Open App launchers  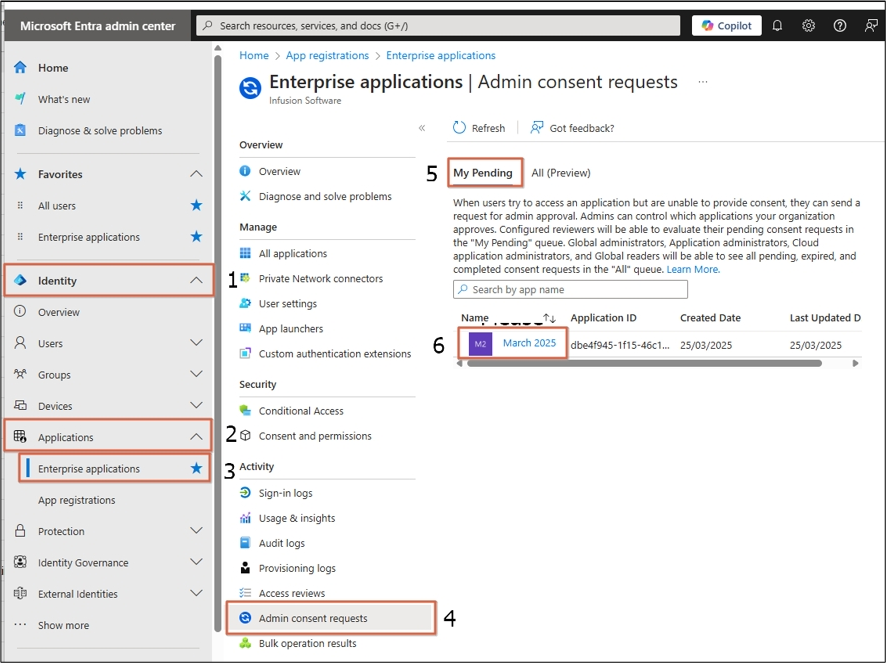[290, 329]
